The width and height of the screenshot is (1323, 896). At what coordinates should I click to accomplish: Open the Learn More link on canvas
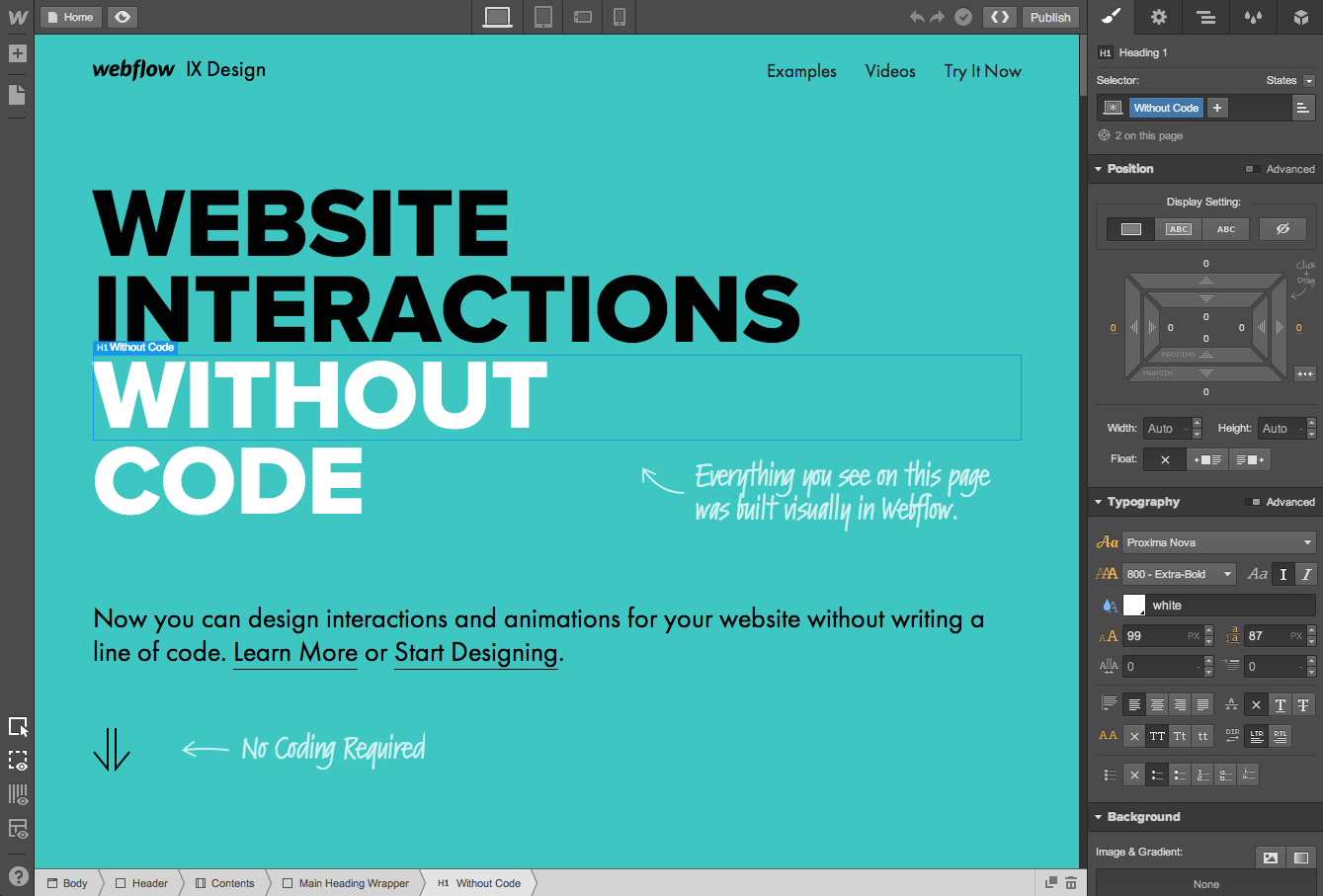pyautogui.click(x=295, y=653)
